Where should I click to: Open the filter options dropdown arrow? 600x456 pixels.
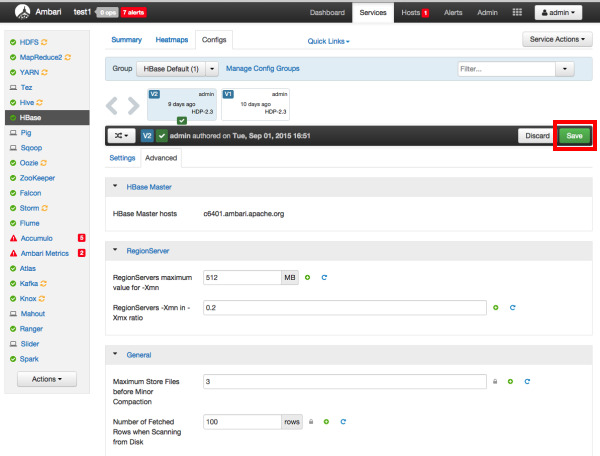(x=564, y=69)
